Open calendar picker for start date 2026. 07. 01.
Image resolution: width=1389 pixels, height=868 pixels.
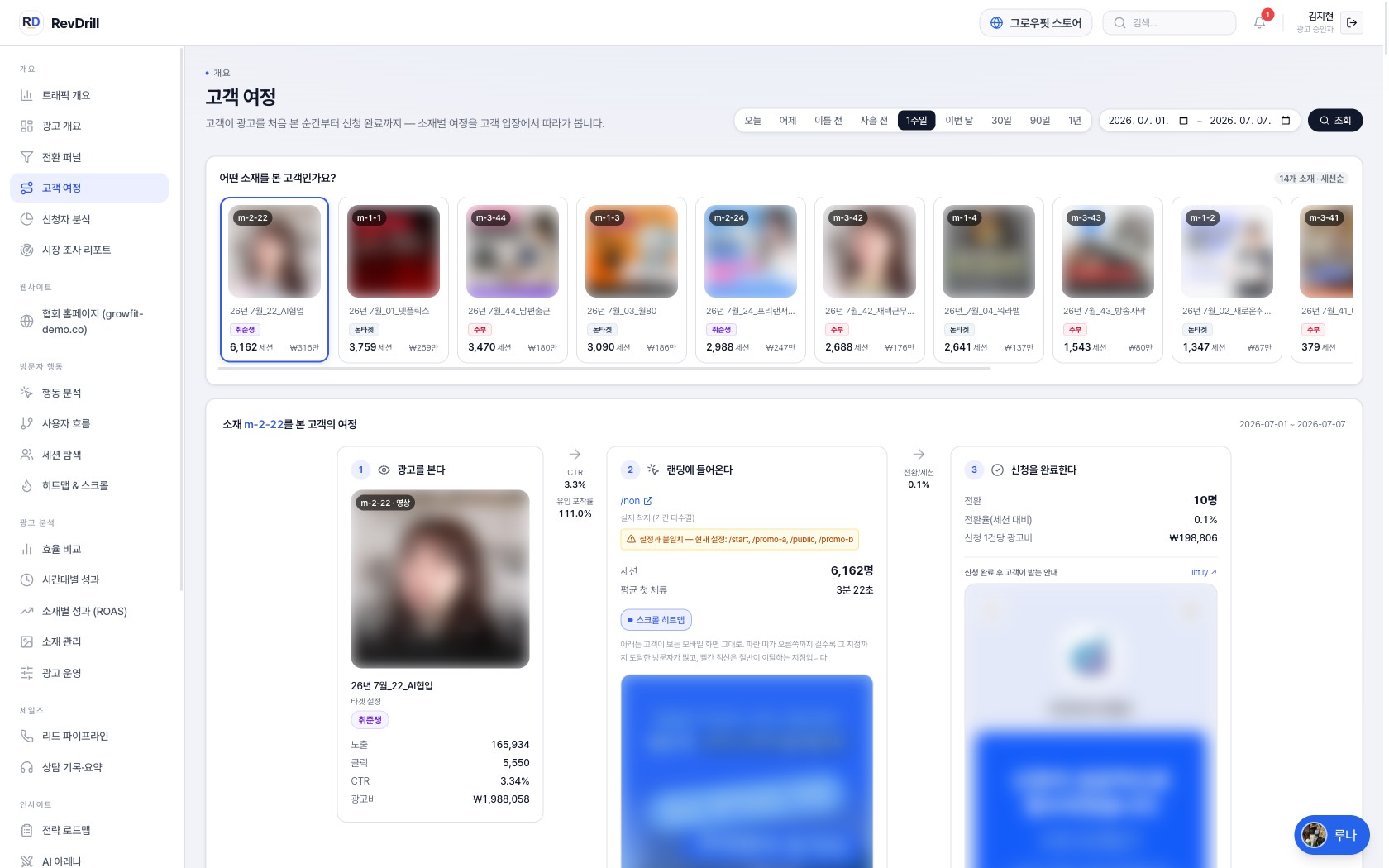(x=1183, y=121)
